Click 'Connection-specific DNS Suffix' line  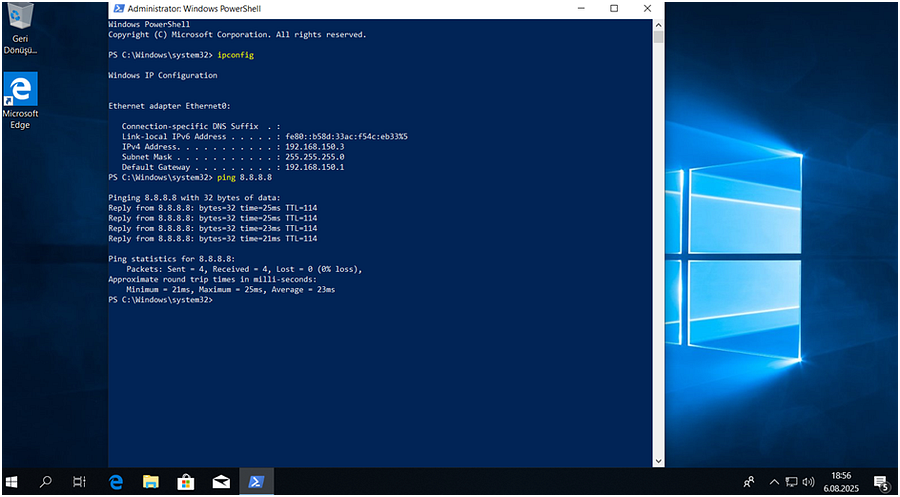click(201, 126)
